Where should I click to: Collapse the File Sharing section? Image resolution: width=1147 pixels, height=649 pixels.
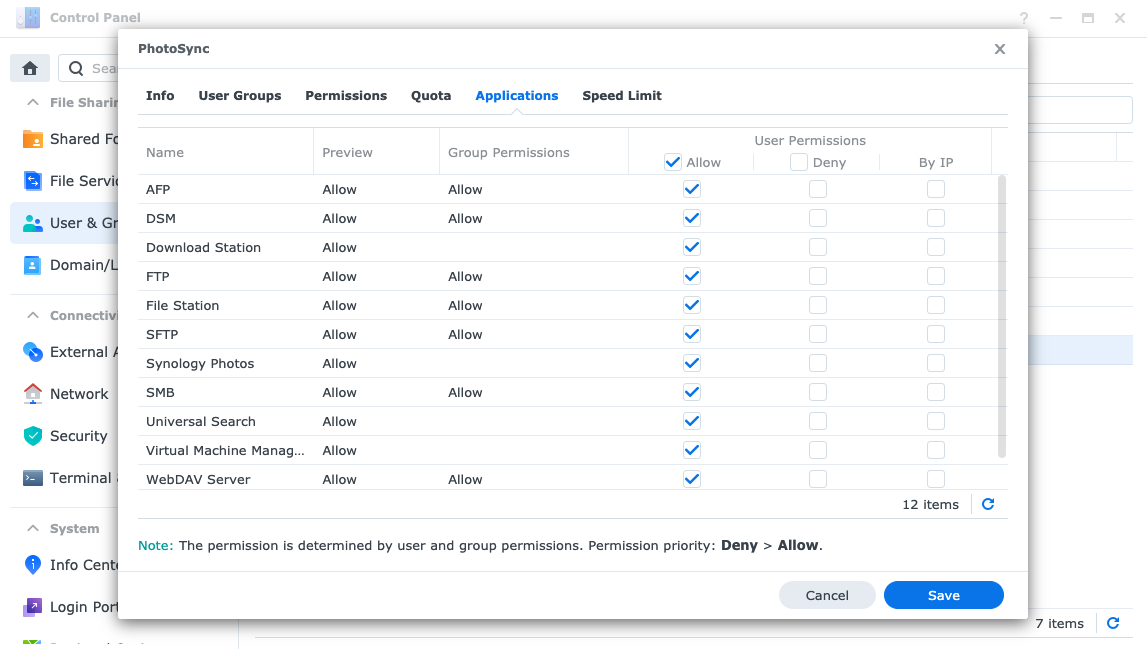click(x=33, y=102)
